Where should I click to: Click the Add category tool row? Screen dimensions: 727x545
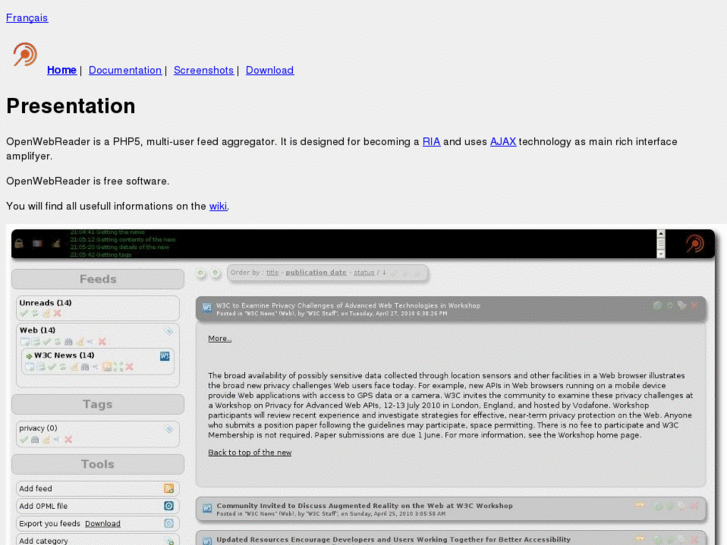pos(98,540)
